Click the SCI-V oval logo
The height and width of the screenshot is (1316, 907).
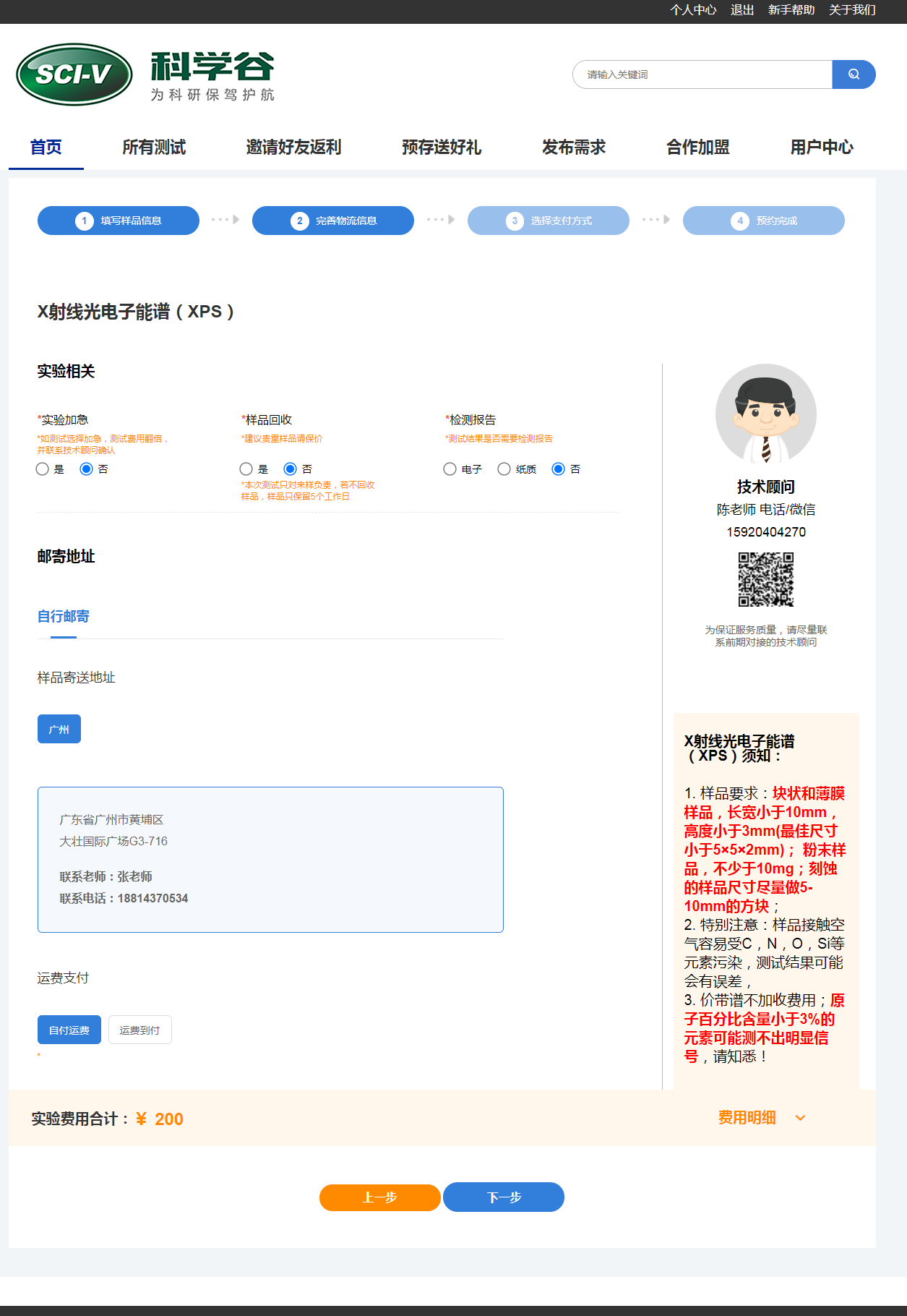[74, 74]
